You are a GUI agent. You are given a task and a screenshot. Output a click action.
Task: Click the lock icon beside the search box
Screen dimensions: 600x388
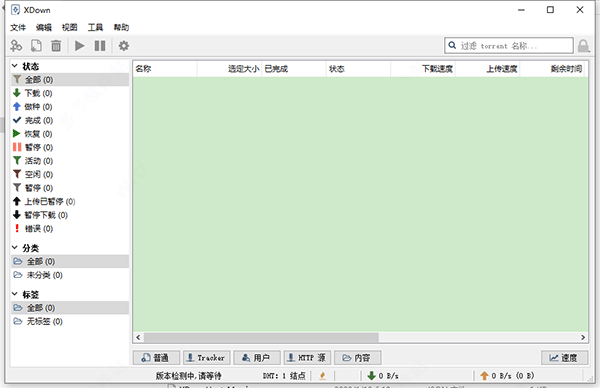pos(584,46)
